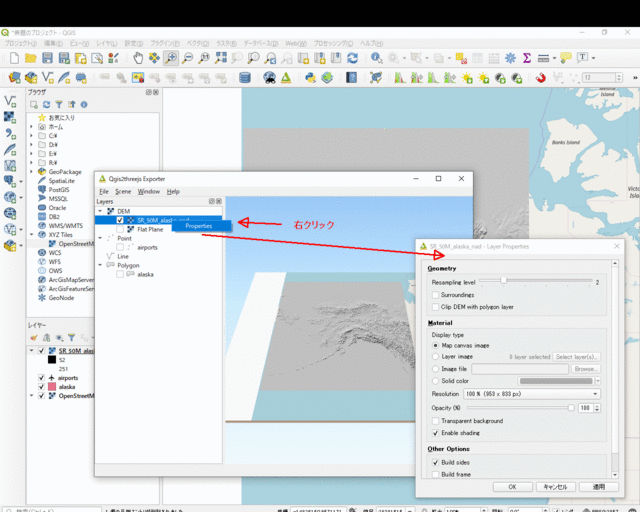Filter the browser panel with the funnel icon
This screenshot has height=512, width=640.
tap(59, 105)
